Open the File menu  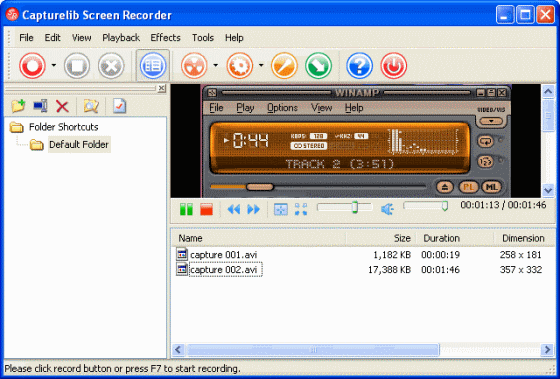[x=26, y=38]
